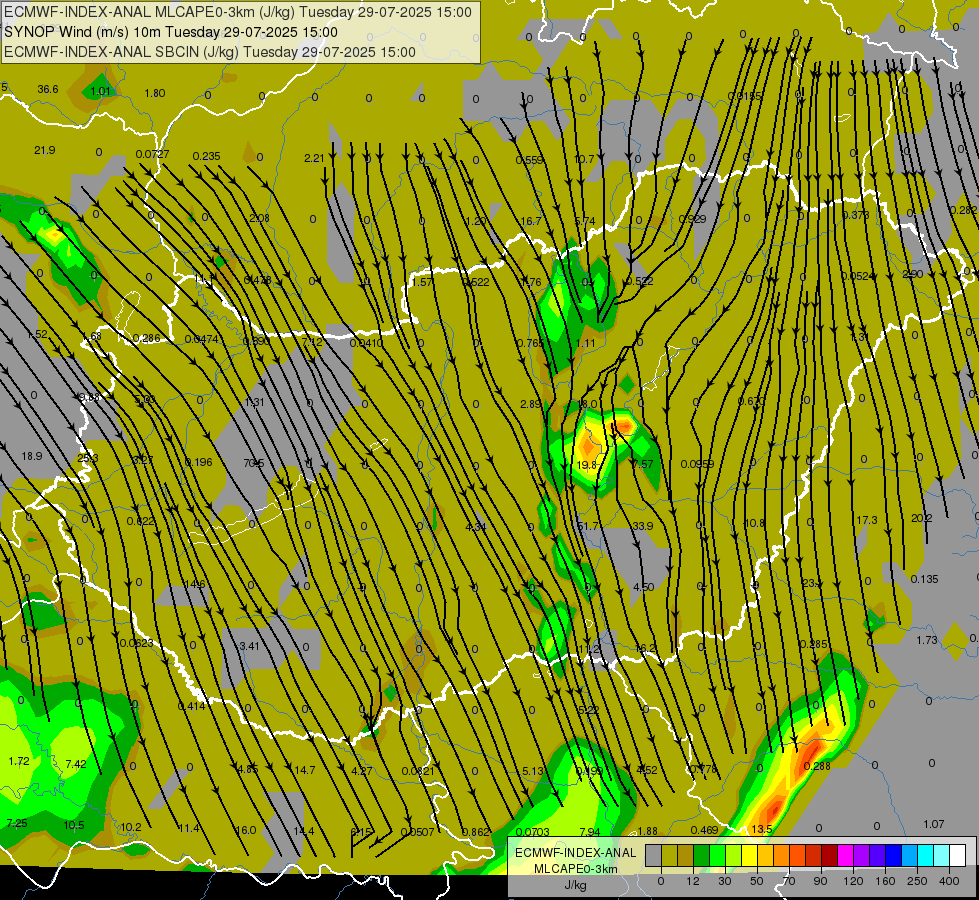Image resolution: width=979 pixels, height=900 pixels.
Task: Click the legend tick label 12
Action: click(x=693, y=881)
